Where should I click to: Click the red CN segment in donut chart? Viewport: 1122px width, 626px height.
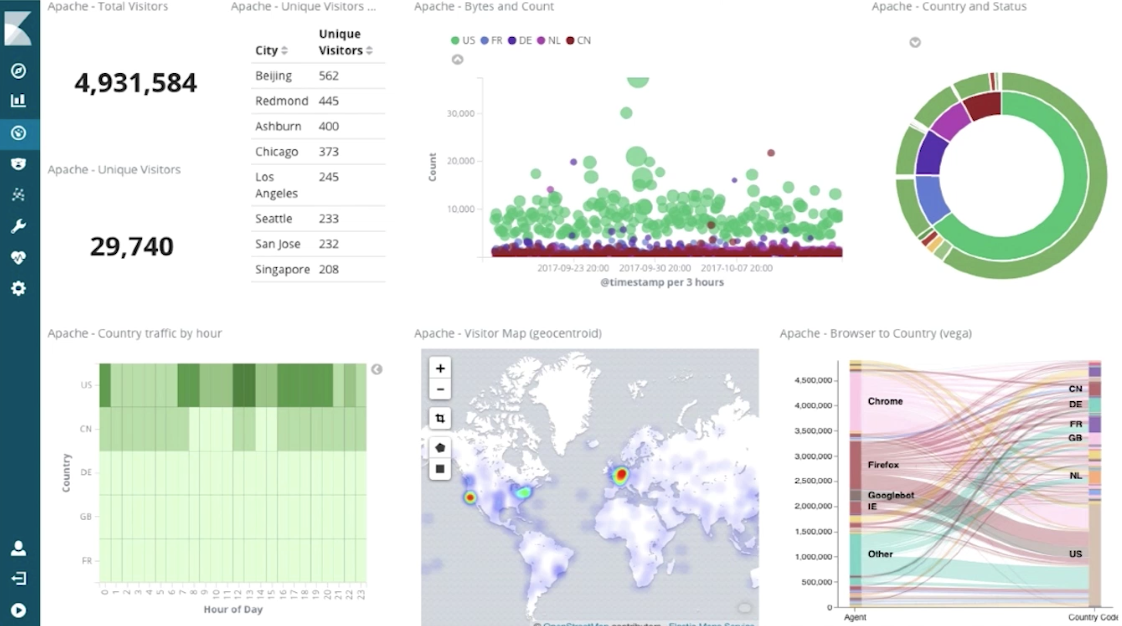pyautogui.click(x=984, y=105)
